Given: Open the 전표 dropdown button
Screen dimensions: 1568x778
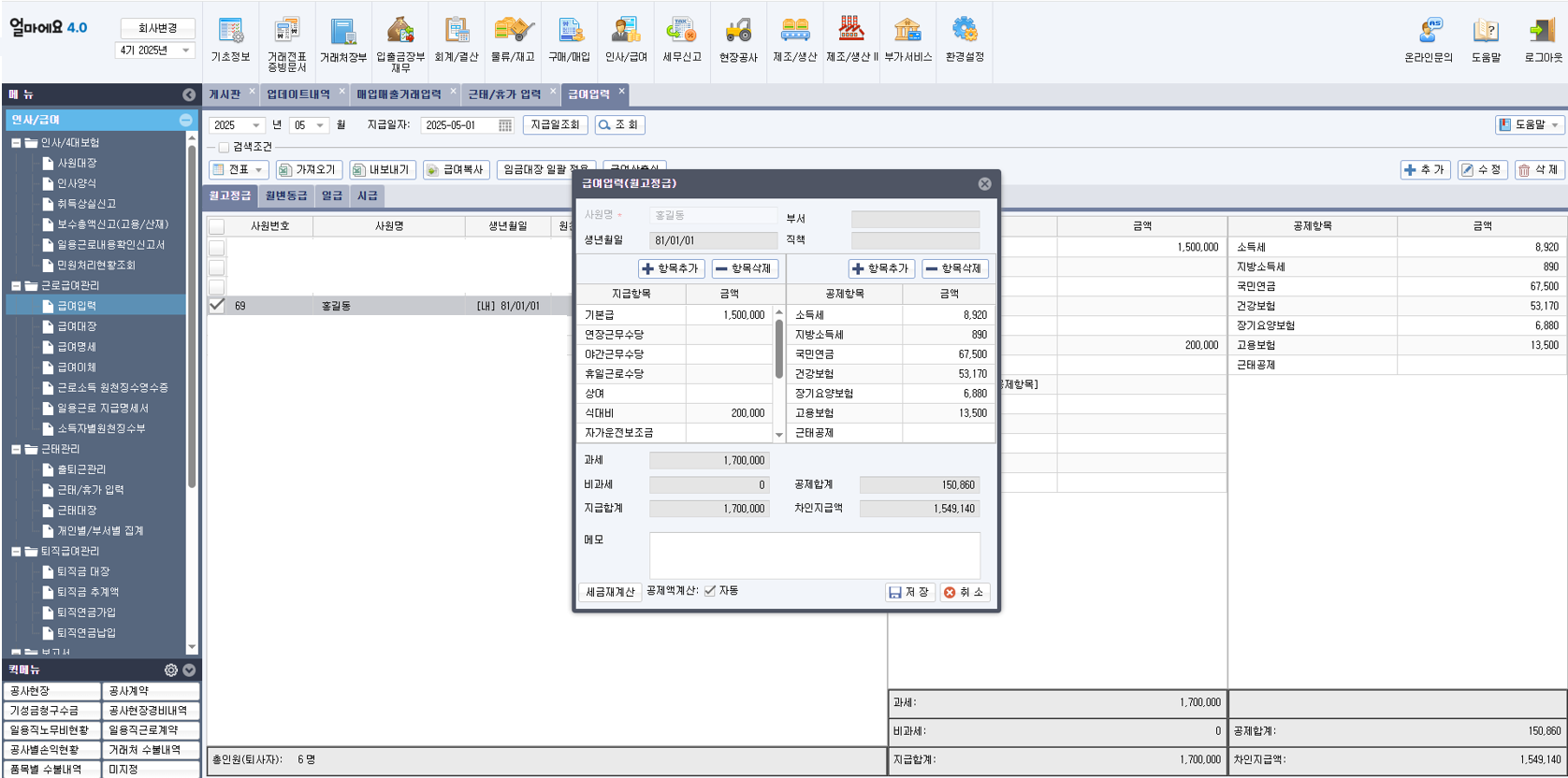Looking at the screenshot, I should pos(239,169).
